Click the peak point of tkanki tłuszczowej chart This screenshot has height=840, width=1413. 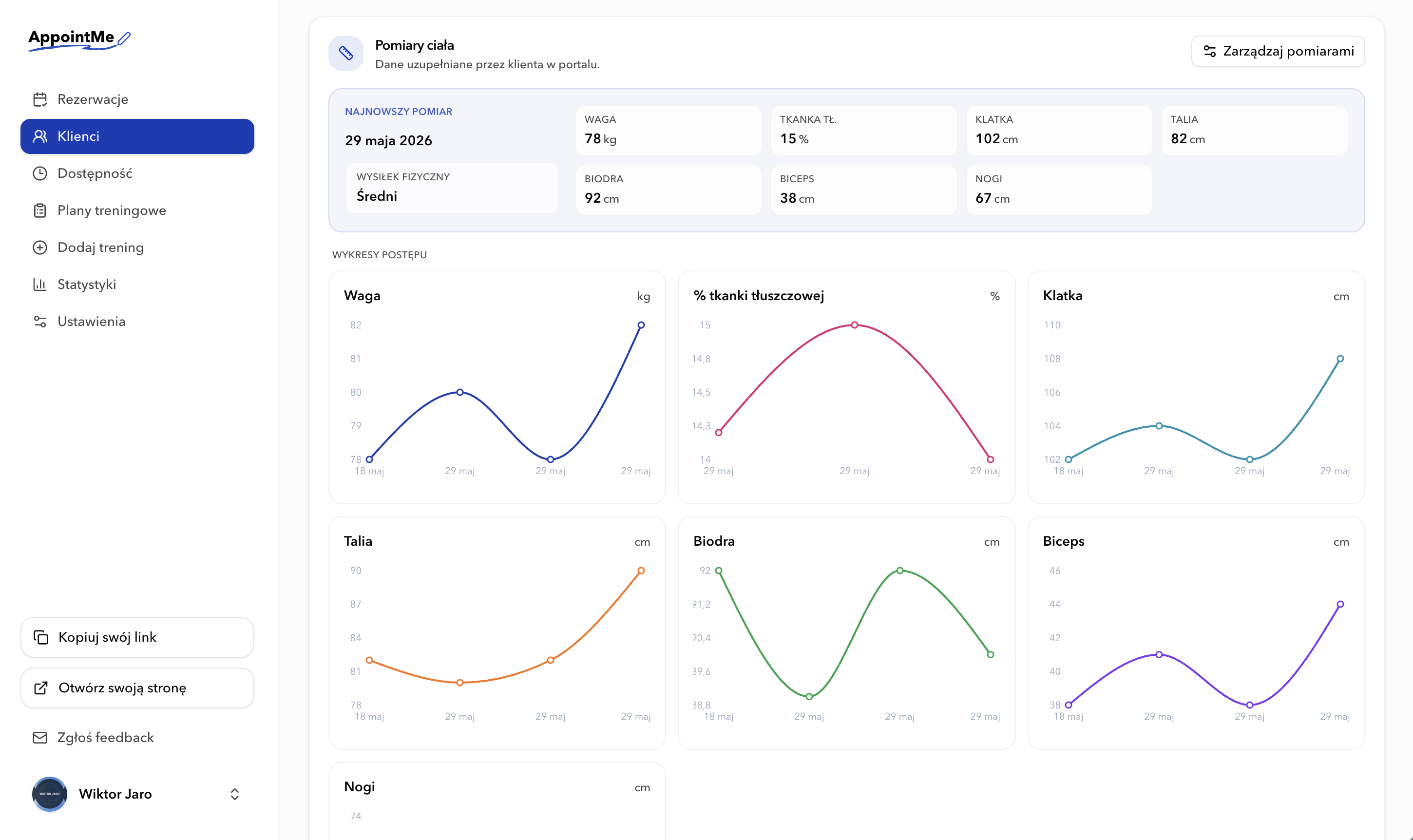point(855,325)
